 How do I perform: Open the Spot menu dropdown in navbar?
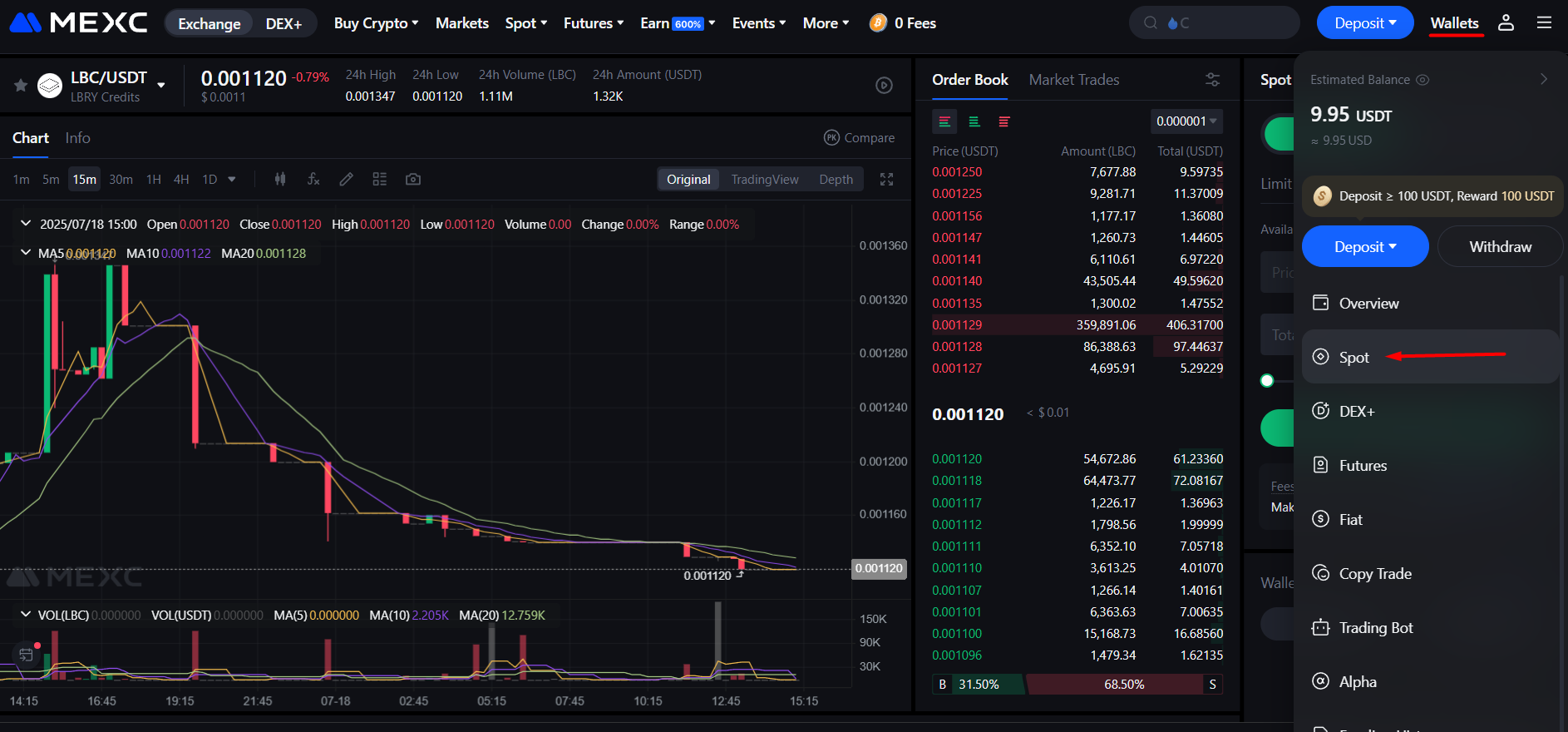pos(526,23)
